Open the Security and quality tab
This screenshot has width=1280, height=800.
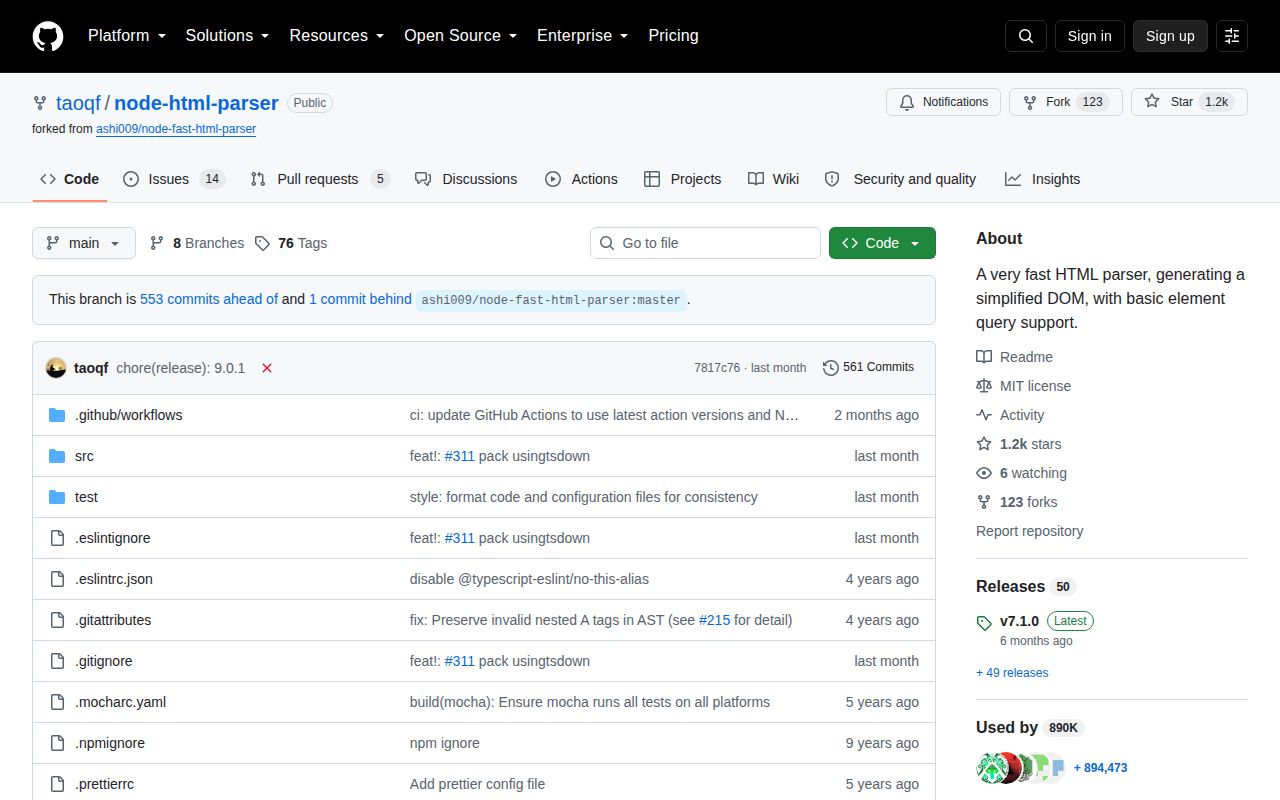pyautogui.click(x=900, y=179)
